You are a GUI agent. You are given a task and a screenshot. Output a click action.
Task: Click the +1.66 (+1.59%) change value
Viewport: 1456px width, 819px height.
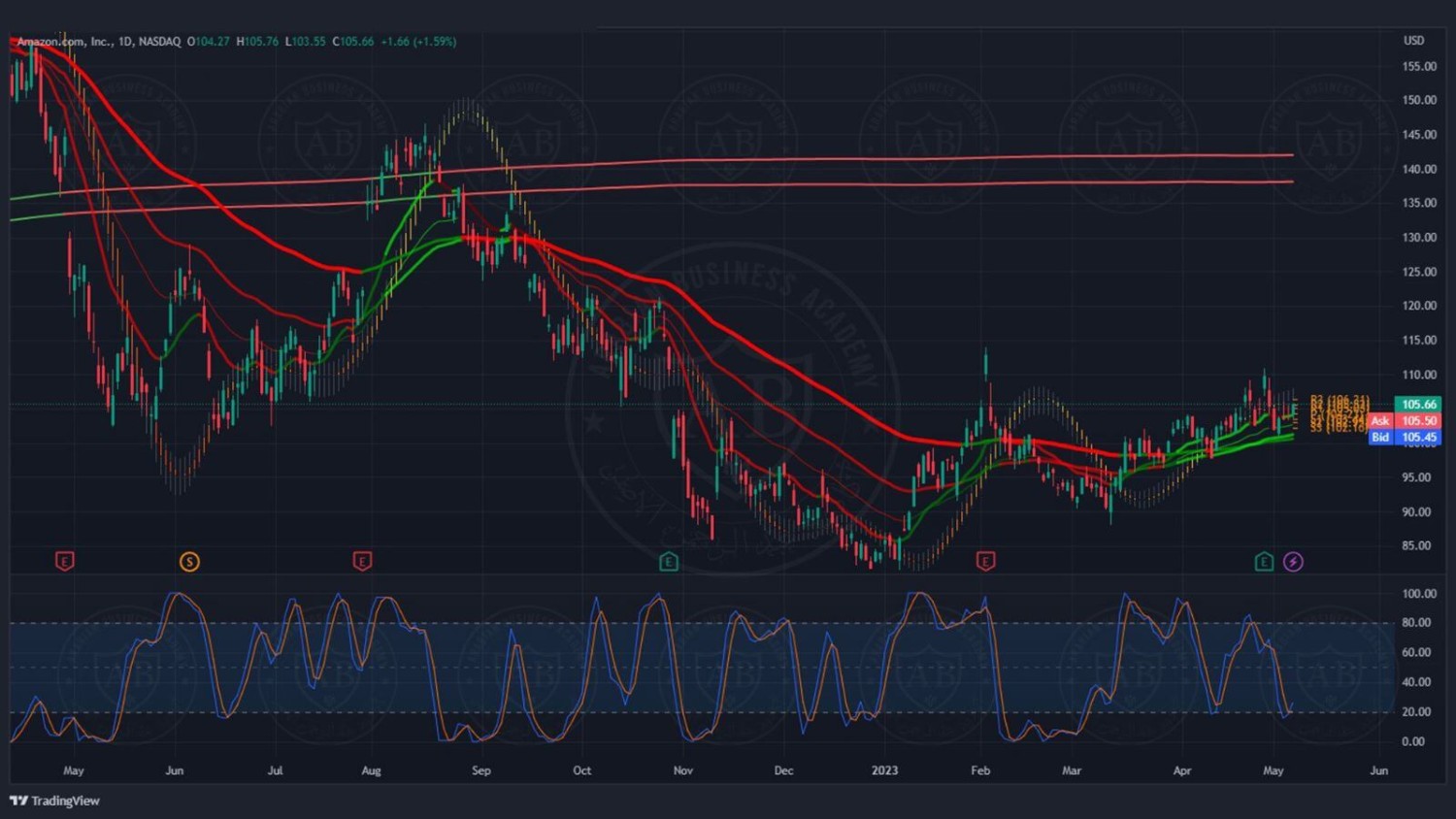(418, 42)
